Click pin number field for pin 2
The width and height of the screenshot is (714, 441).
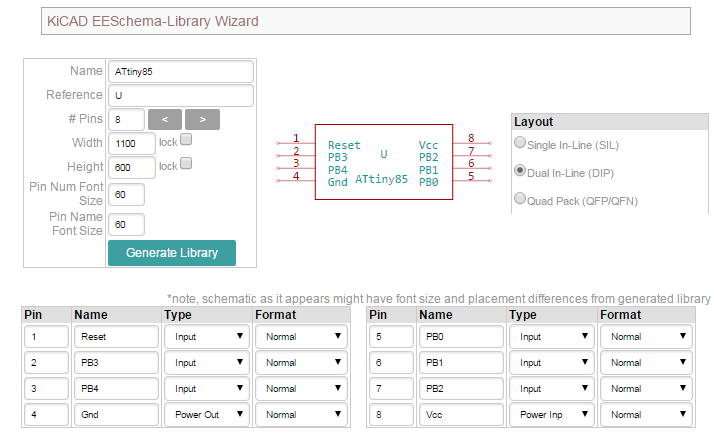[x=46, y=363]
